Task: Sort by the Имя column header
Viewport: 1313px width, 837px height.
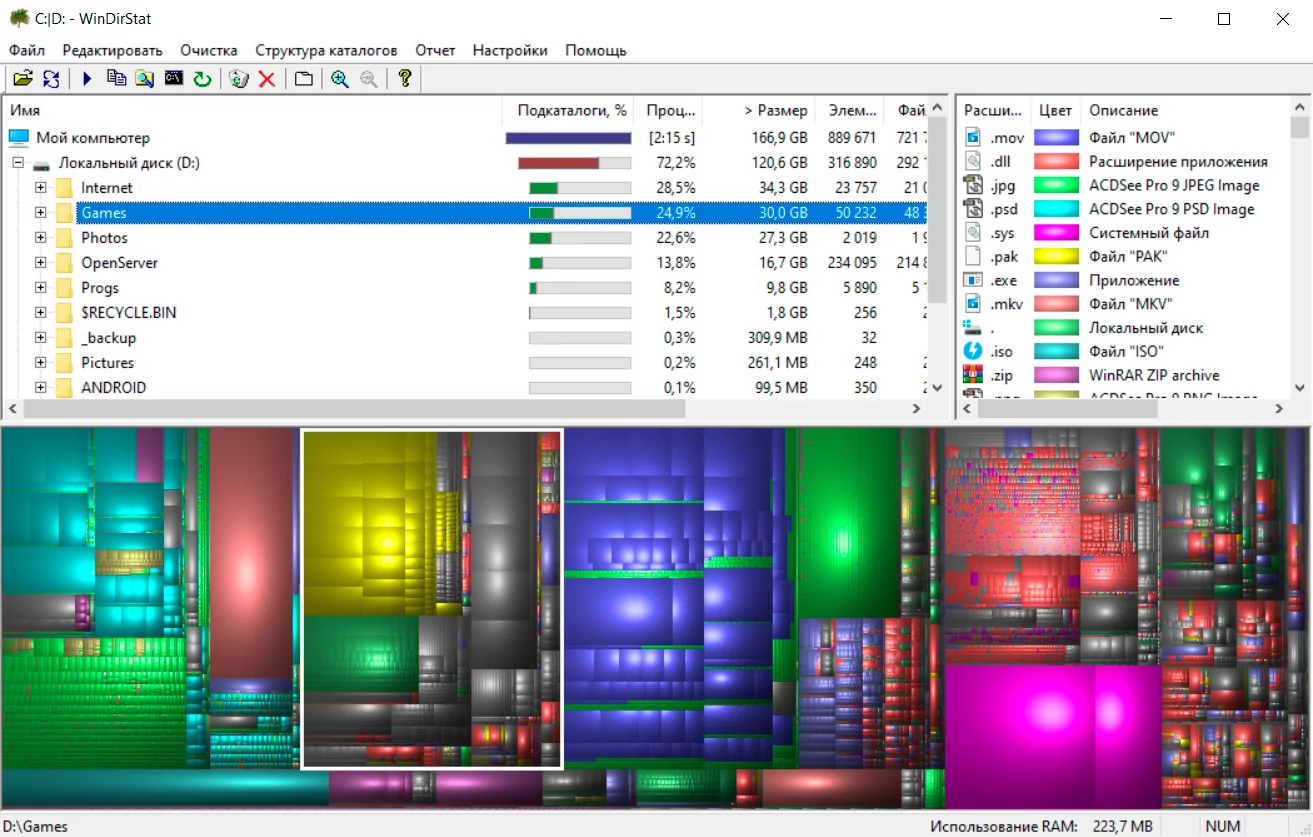Action: click(x=252, y=111)
